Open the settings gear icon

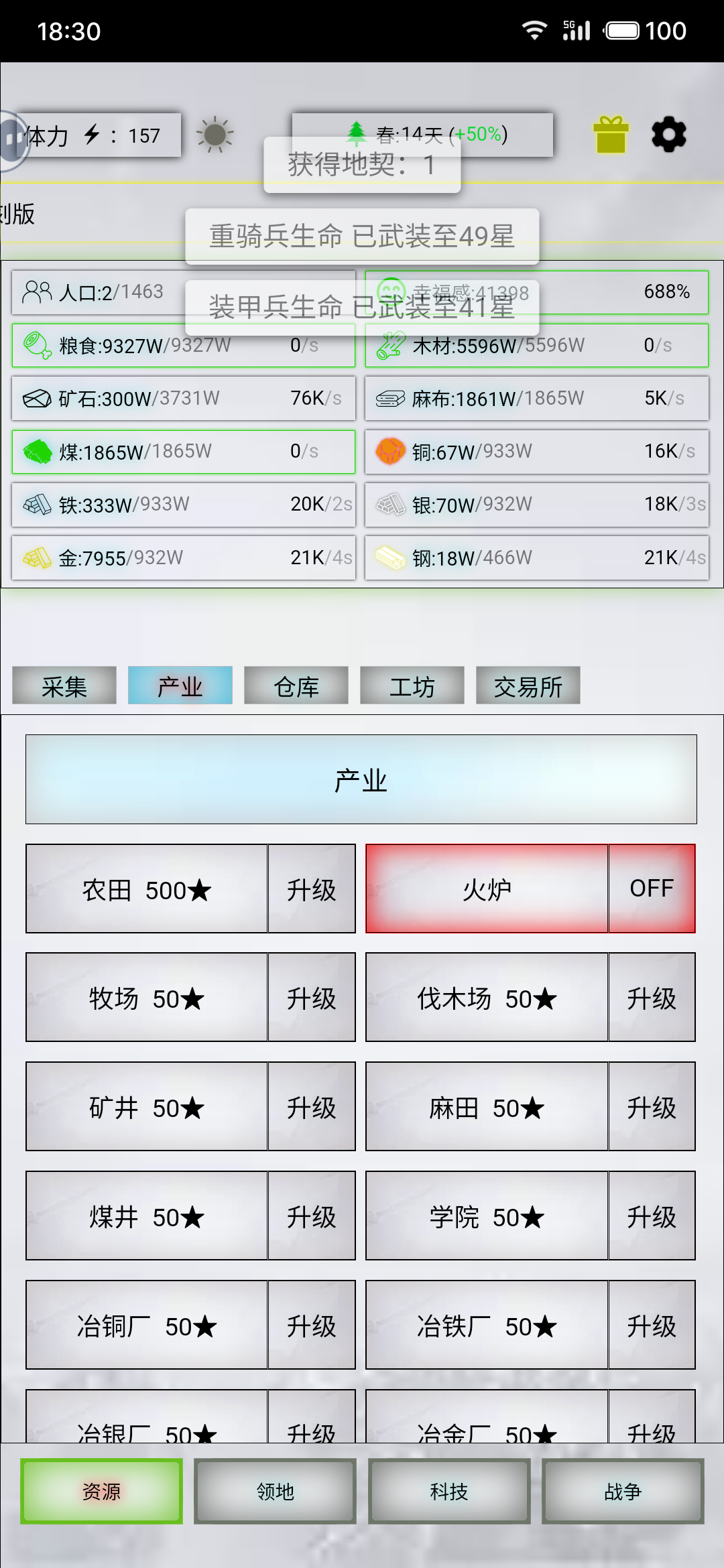(x=669, y=135)
